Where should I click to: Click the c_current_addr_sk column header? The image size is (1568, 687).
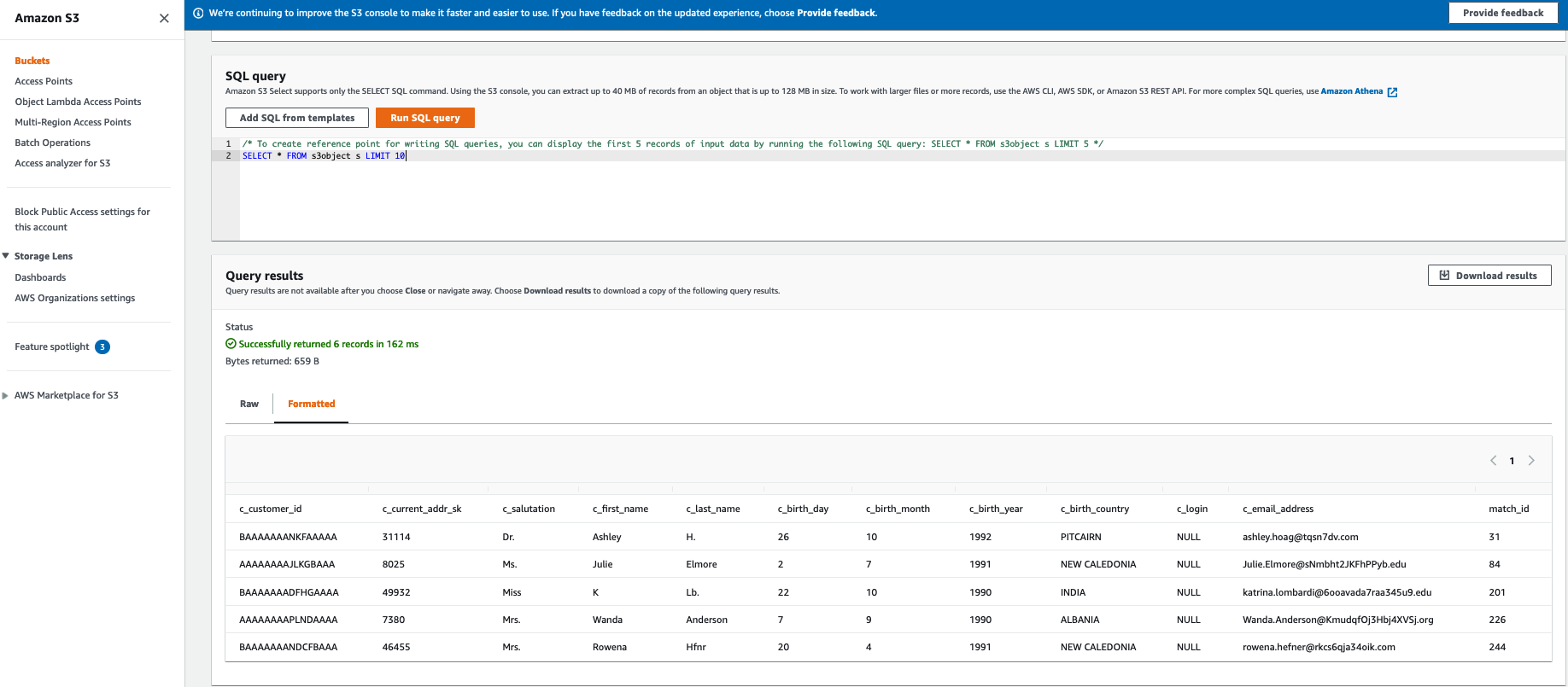tap(422, 509)
